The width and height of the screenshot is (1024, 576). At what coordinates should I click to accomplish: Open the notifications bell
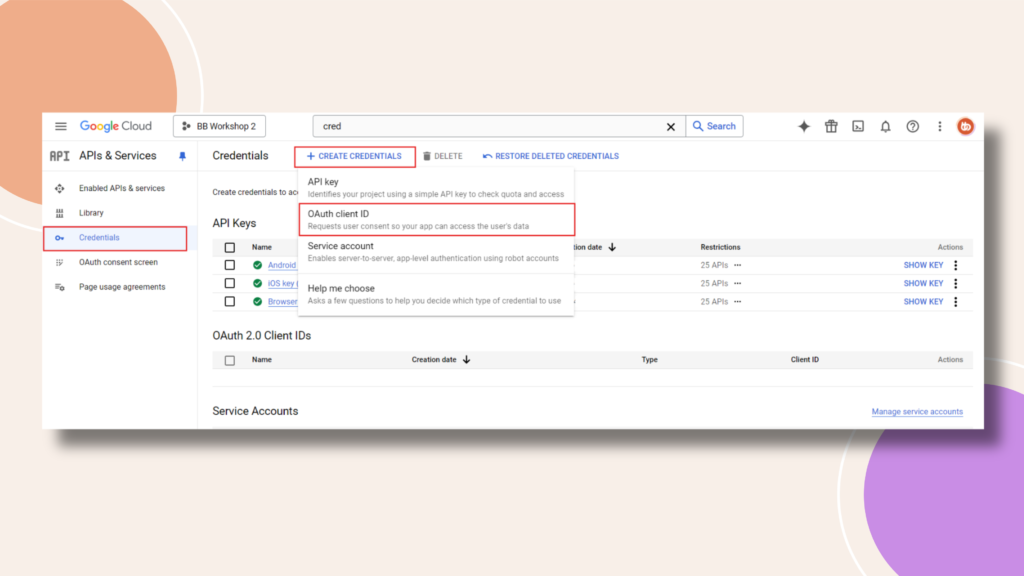click(x=886, y=127)
